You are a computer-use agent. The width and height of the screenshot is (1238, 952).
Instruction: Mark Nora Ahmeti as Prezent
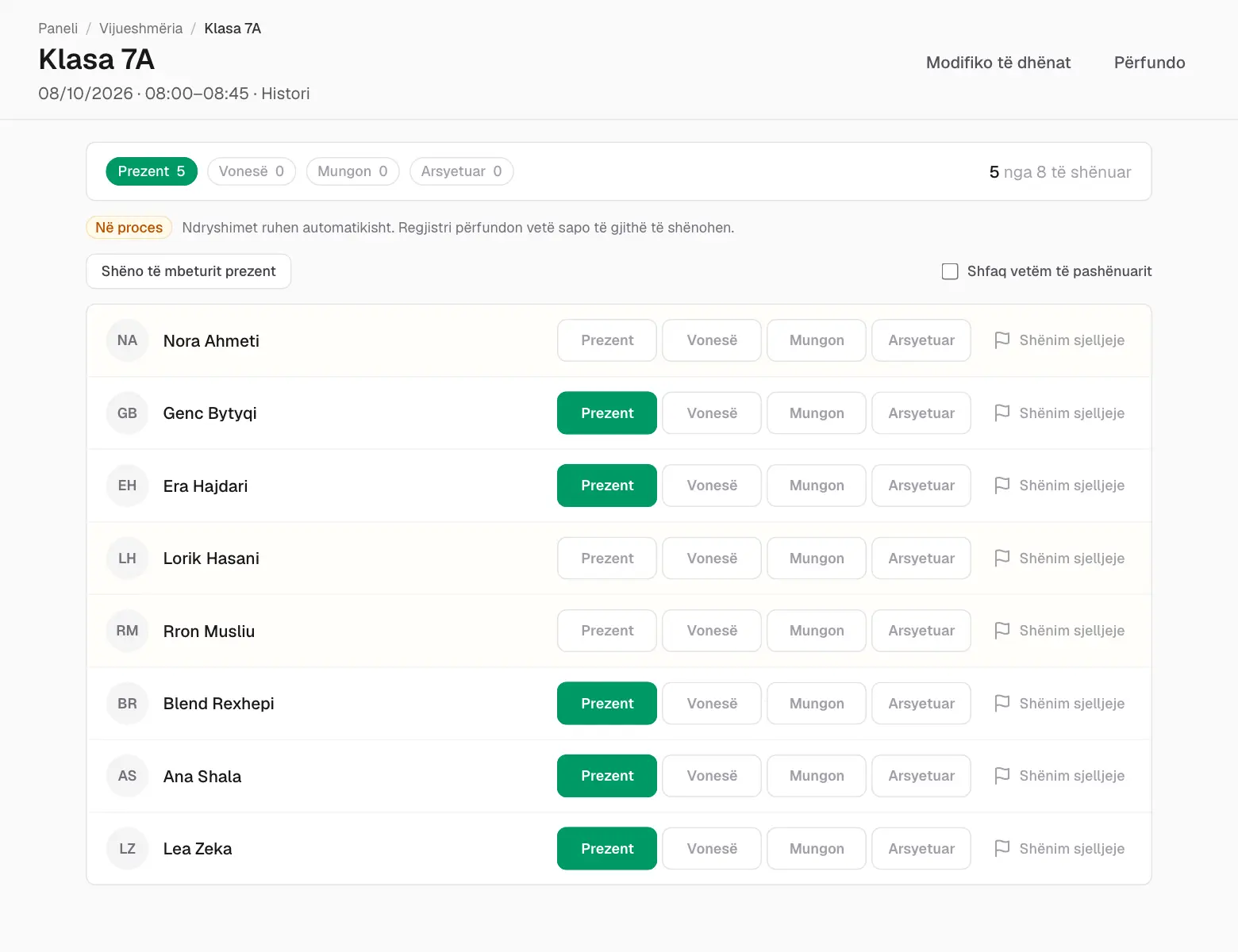(607, 340)
